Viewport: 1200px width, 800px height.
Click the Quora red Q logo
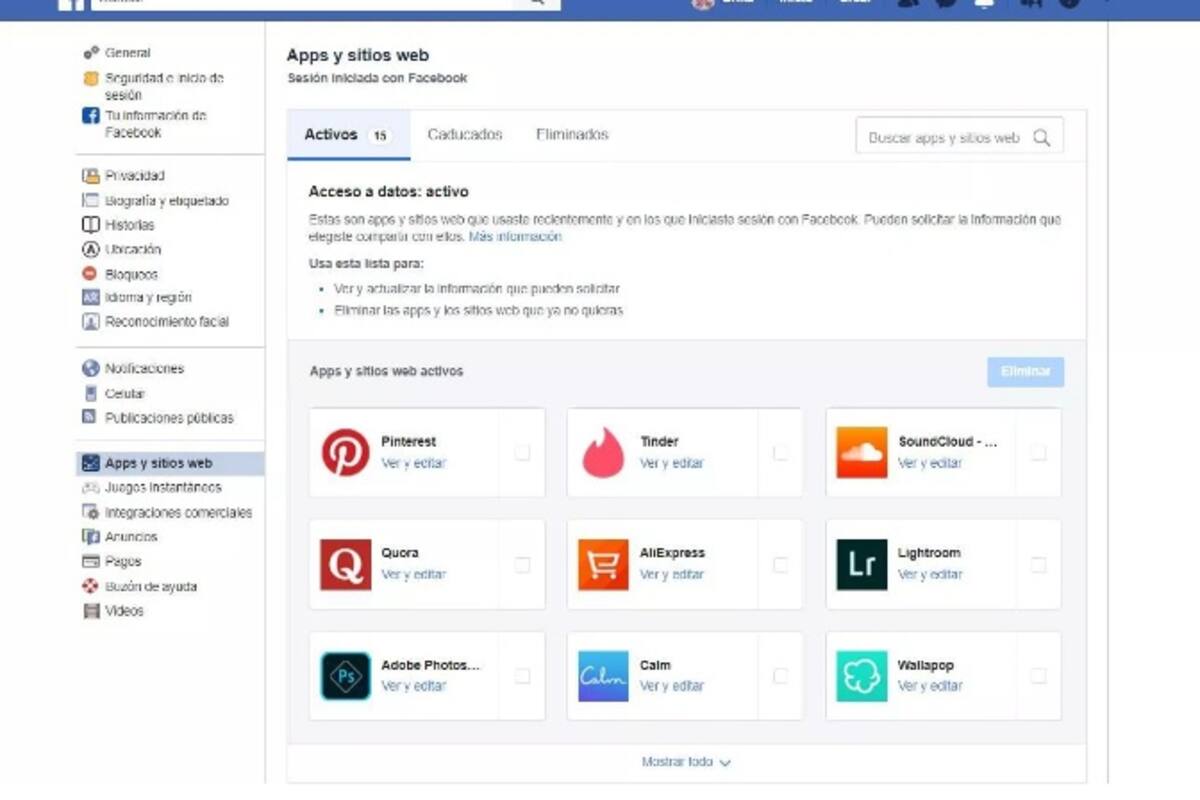pos(346,565)
